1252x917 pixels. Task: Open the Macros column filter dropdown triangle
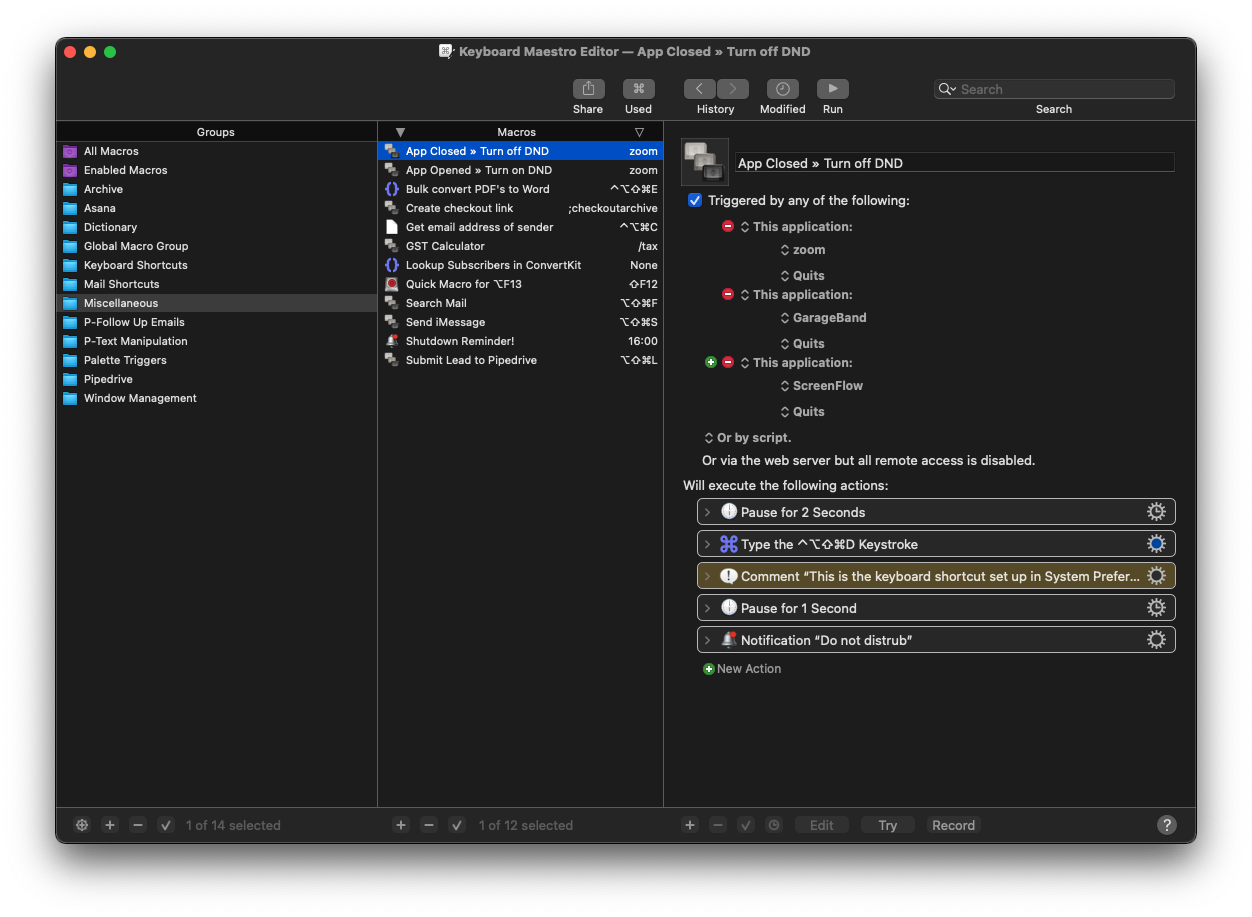(640, 131)
